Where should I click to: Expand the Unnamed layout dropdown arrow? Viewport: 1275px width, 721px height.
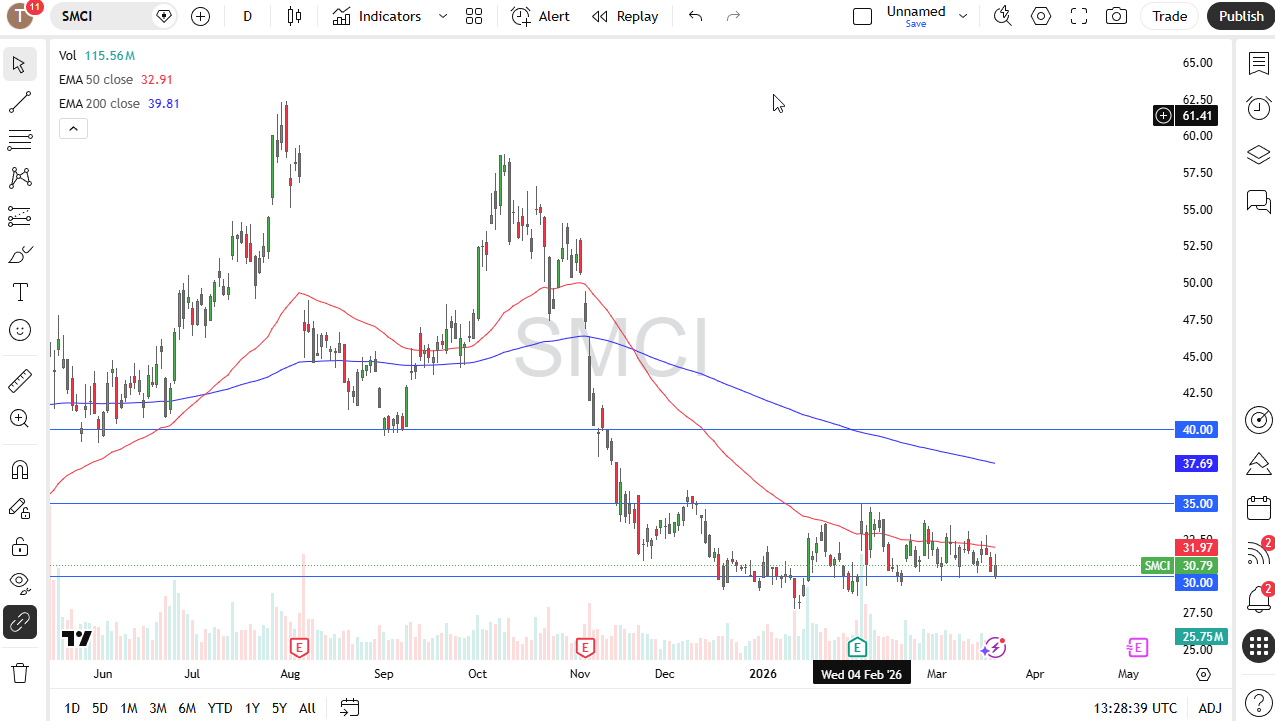tap(962, 16)
